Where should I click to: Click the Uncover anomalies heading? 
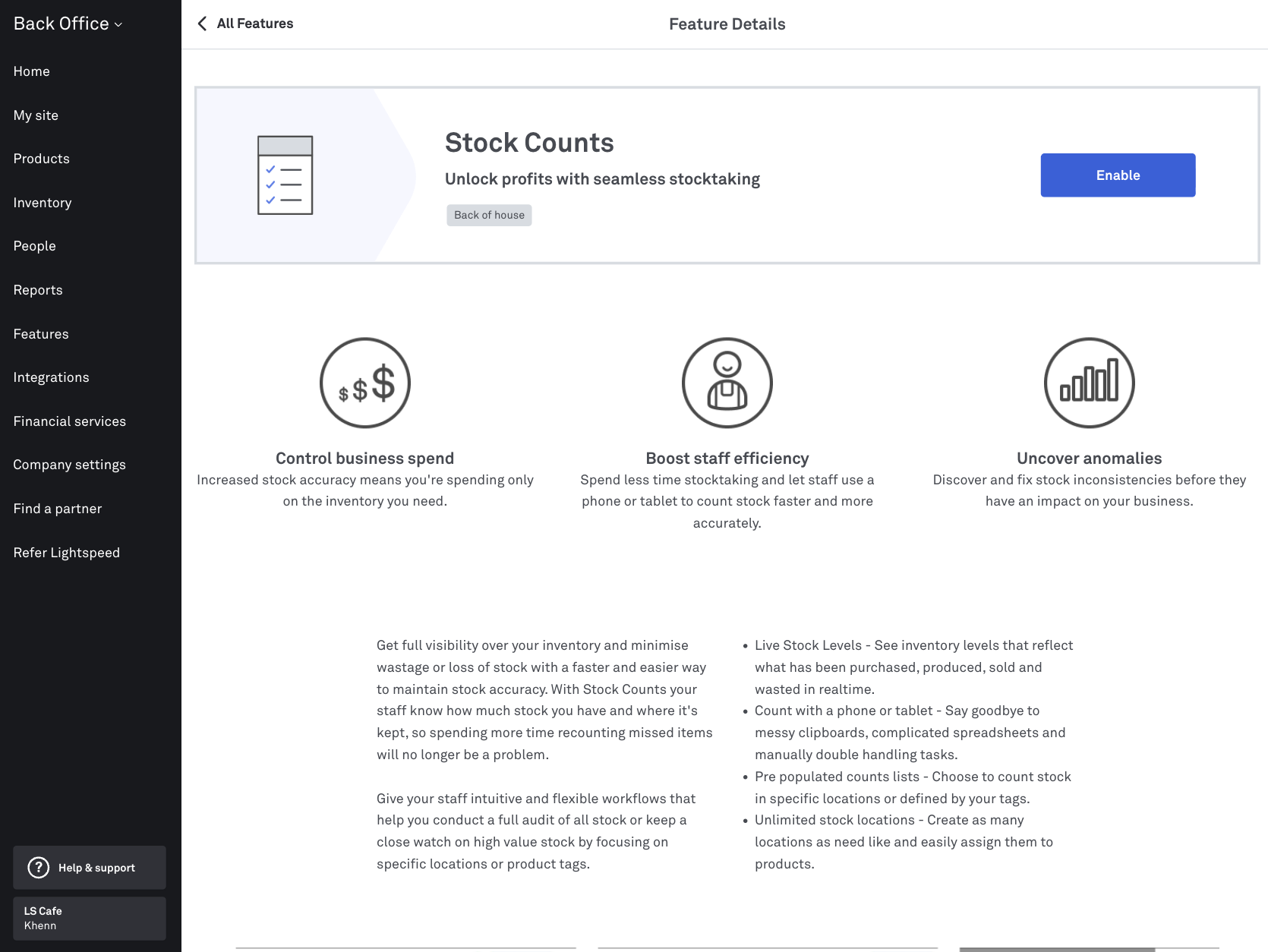point(1090,459)
